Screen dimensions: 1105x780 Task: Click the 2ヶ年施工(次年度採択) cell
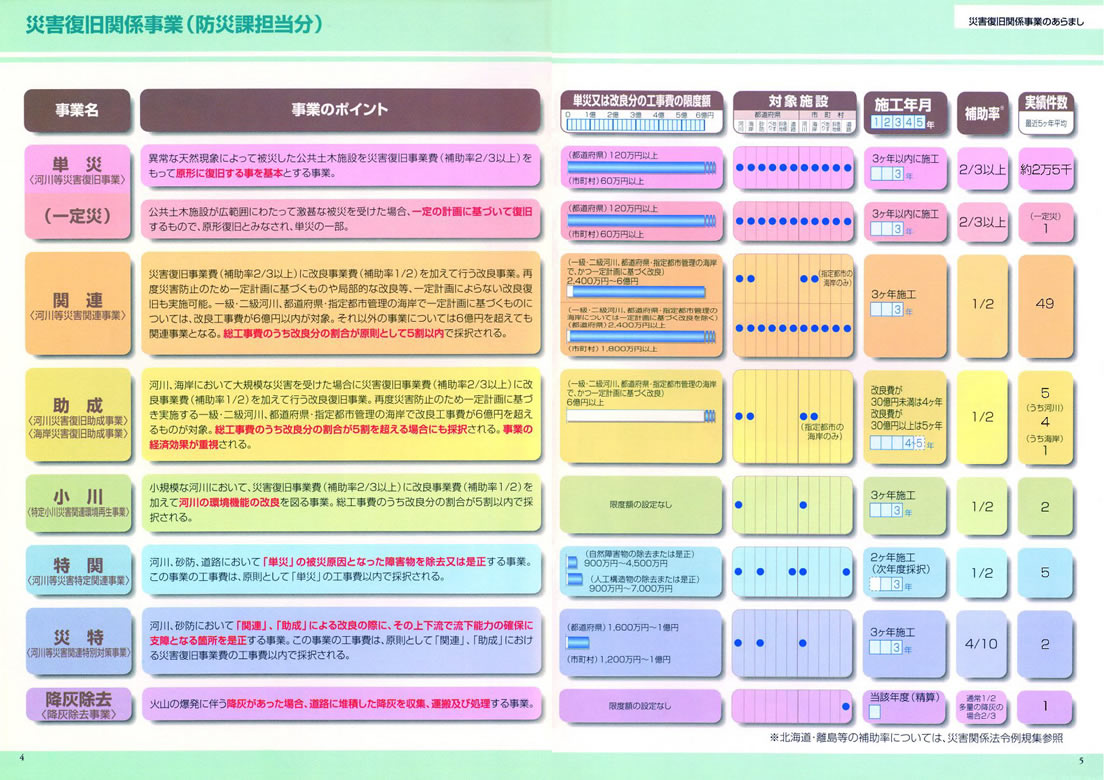[x=906, y=571]
